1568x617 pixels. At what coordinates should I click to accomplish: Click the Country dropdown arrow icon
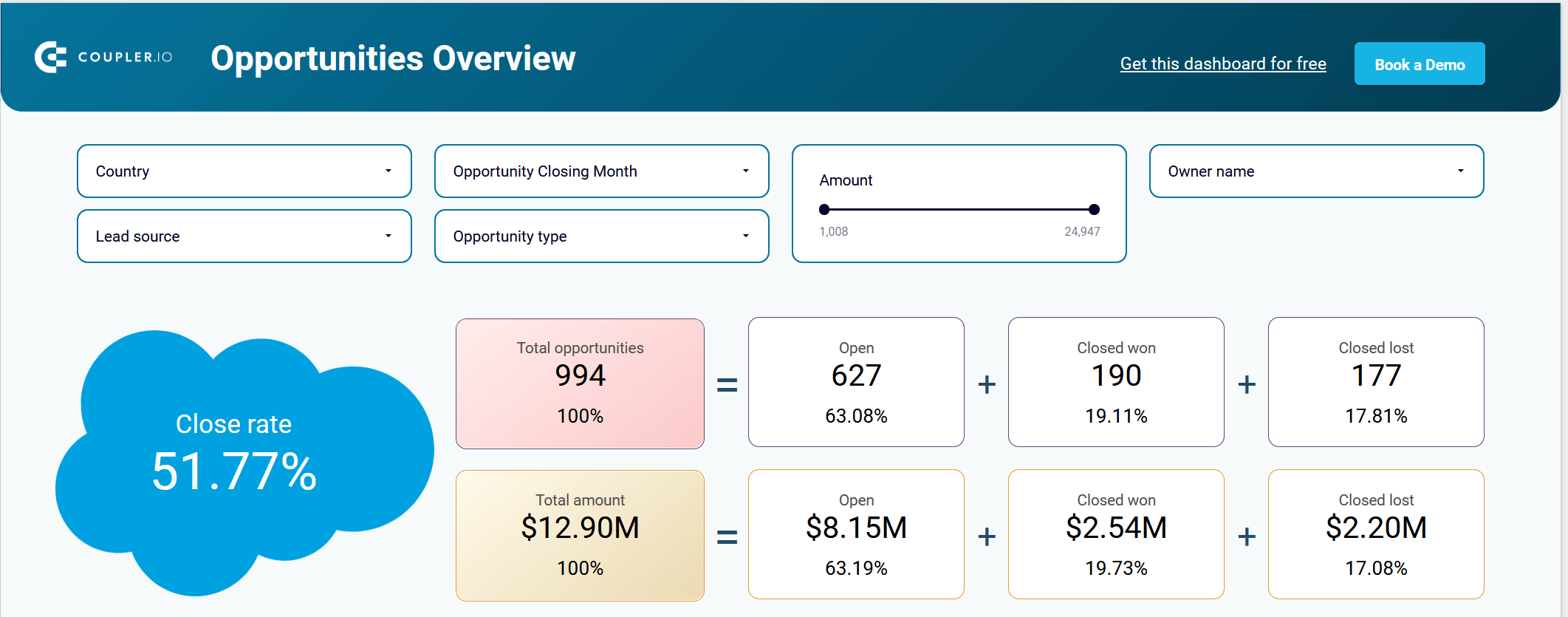pos(388,171)
